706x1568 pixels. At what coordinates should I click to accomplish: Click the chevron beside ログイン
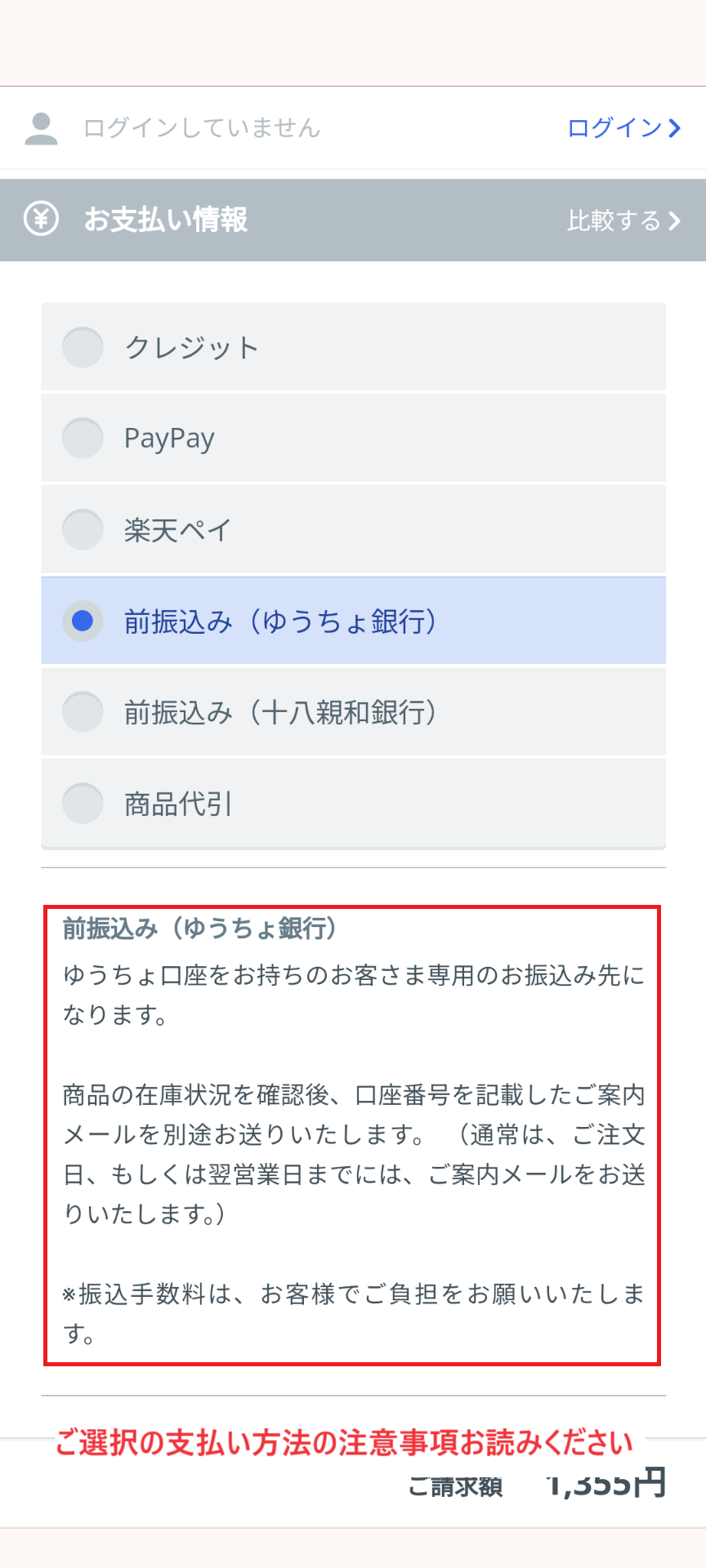click(x=674, y=128)
